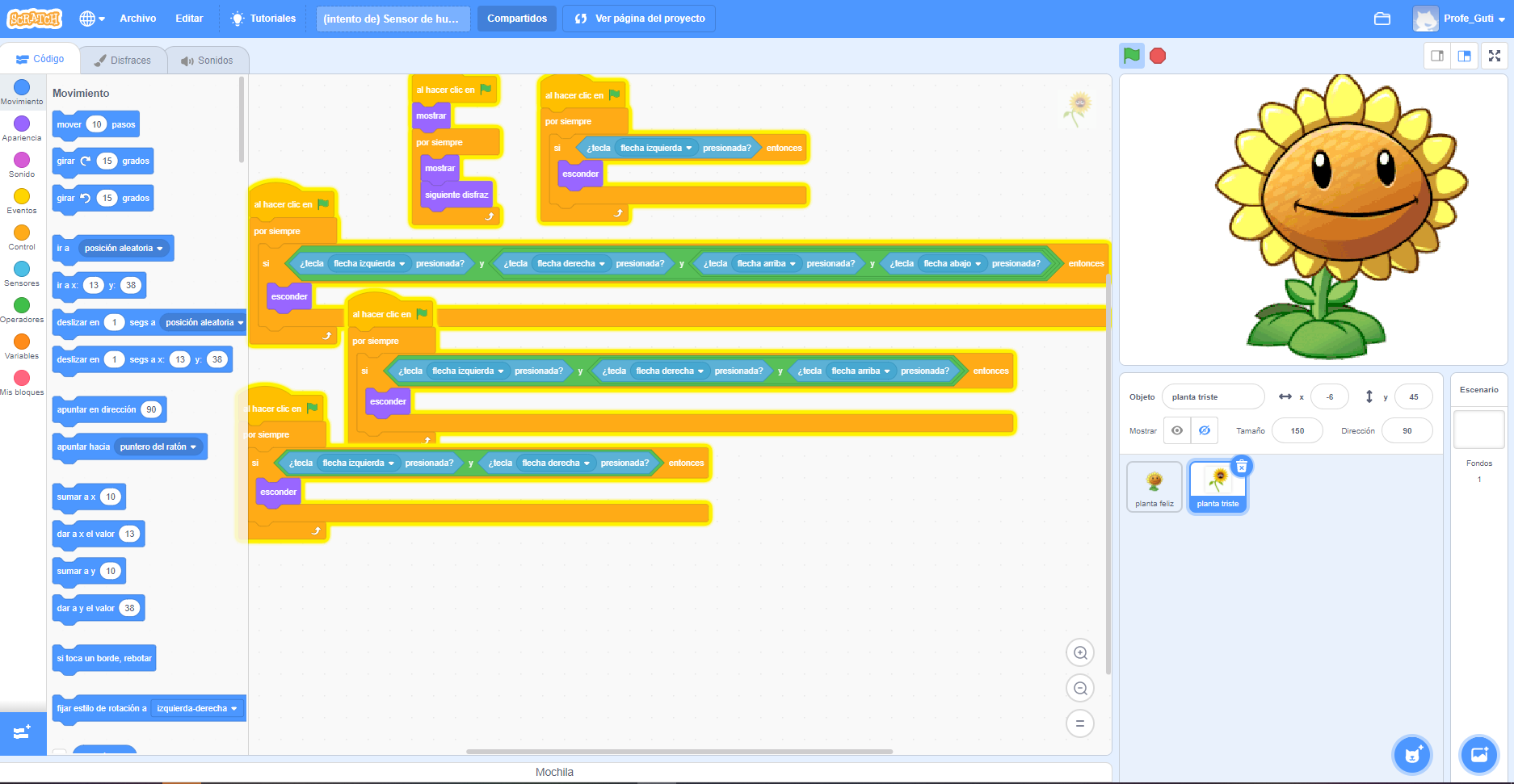The image size is (1514, 784).
Task: Delete the planta triste sprite
Action: point(1242,466)
